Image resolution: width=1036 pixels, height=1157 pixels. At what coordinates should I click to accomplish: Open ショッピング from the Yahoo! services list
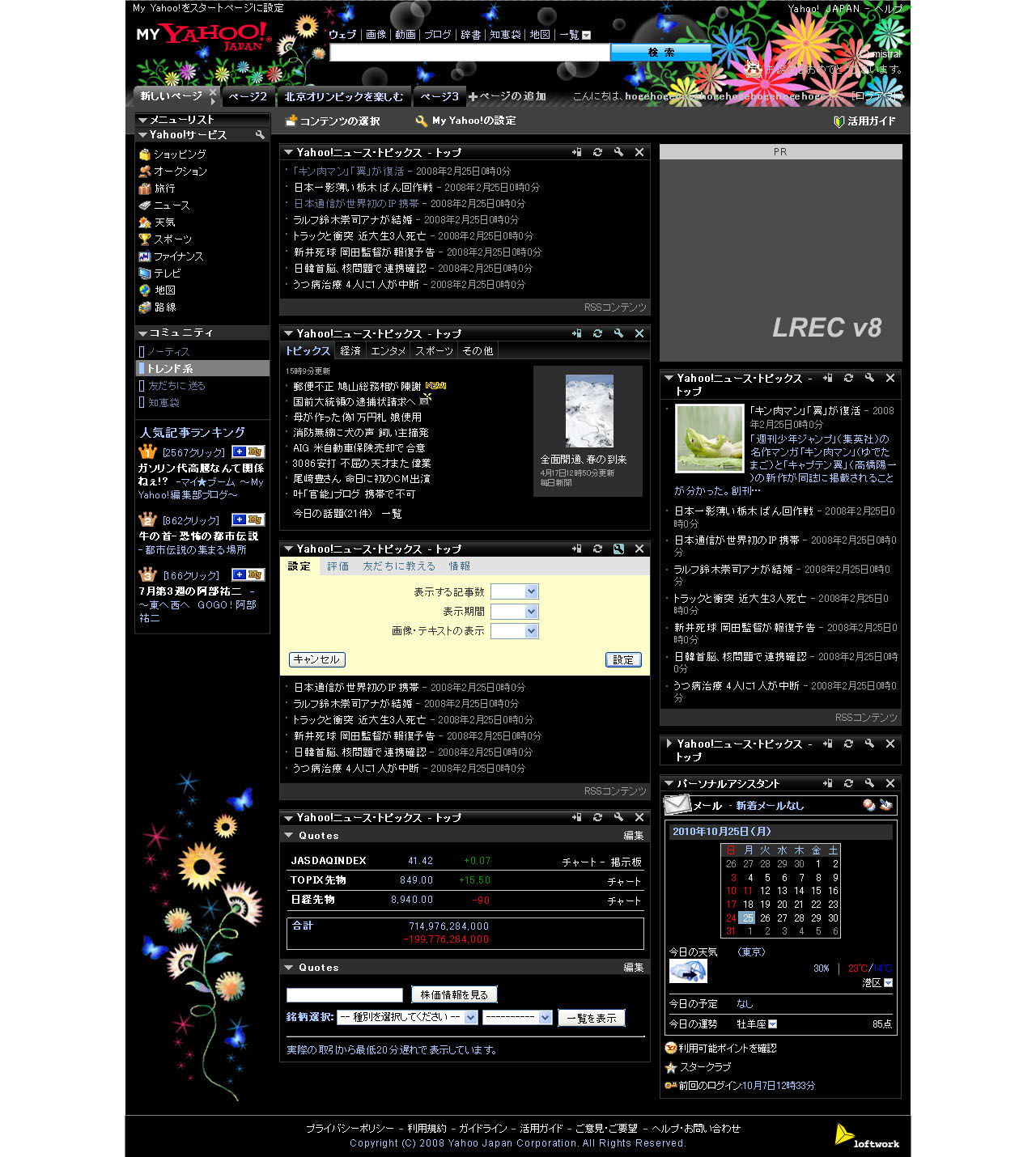pyautogui.click(x=180, y=155)
